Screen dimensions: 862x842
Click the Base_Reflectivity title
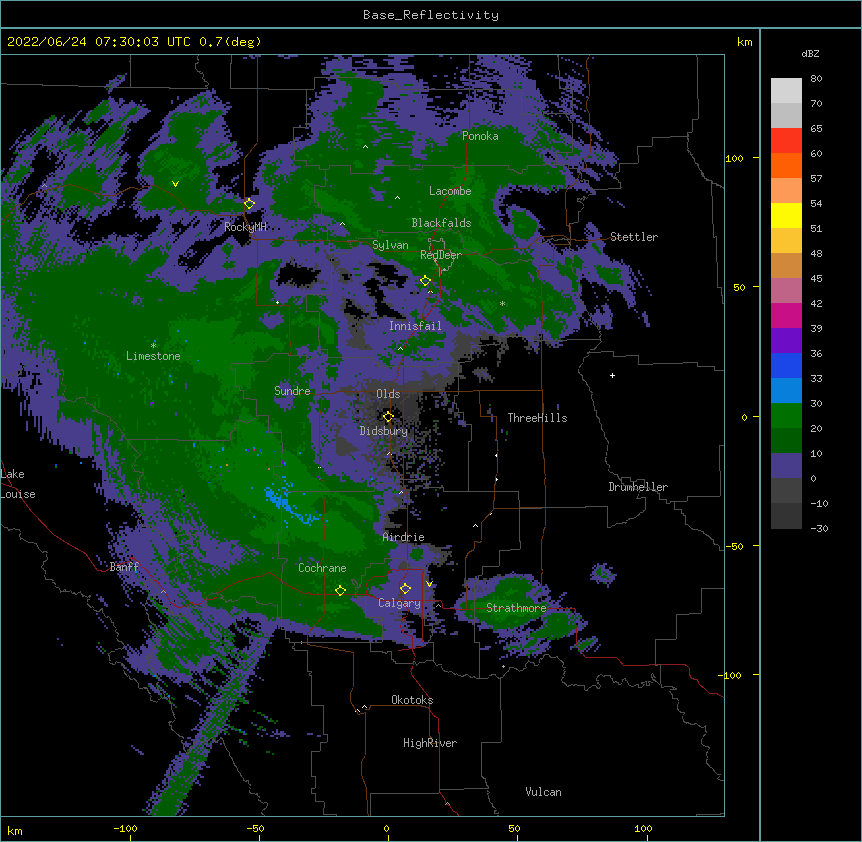click(431, 15)
